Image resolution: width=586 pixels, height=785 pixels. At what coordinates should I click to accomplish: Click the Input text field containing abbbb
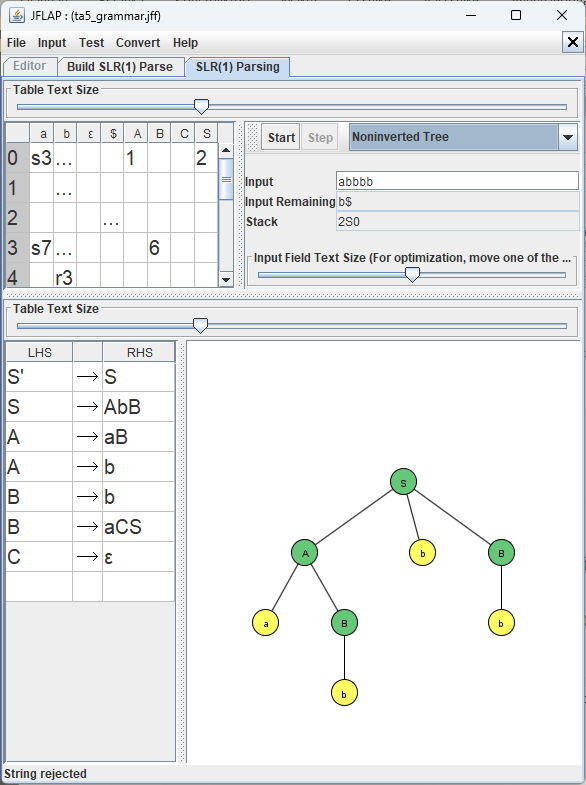(x=457, y=181)
